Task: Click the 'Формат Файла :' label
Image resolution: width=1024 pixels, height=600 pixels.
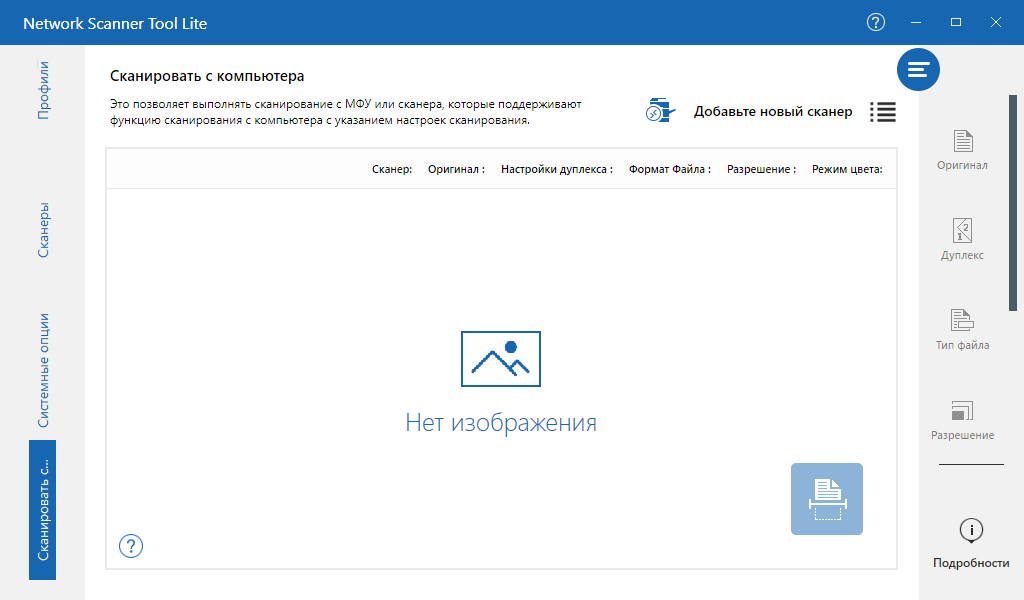Action: 670,169
